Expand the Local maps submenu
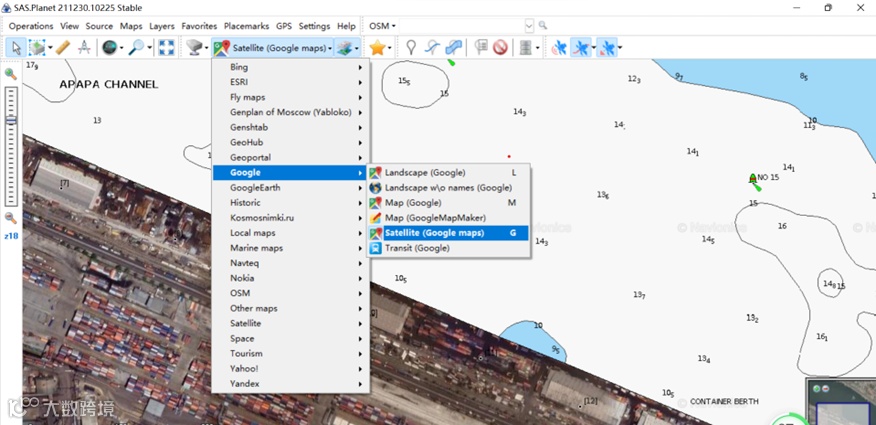The width and height of the screenshot is (876, 425). (x=291, y=233)
